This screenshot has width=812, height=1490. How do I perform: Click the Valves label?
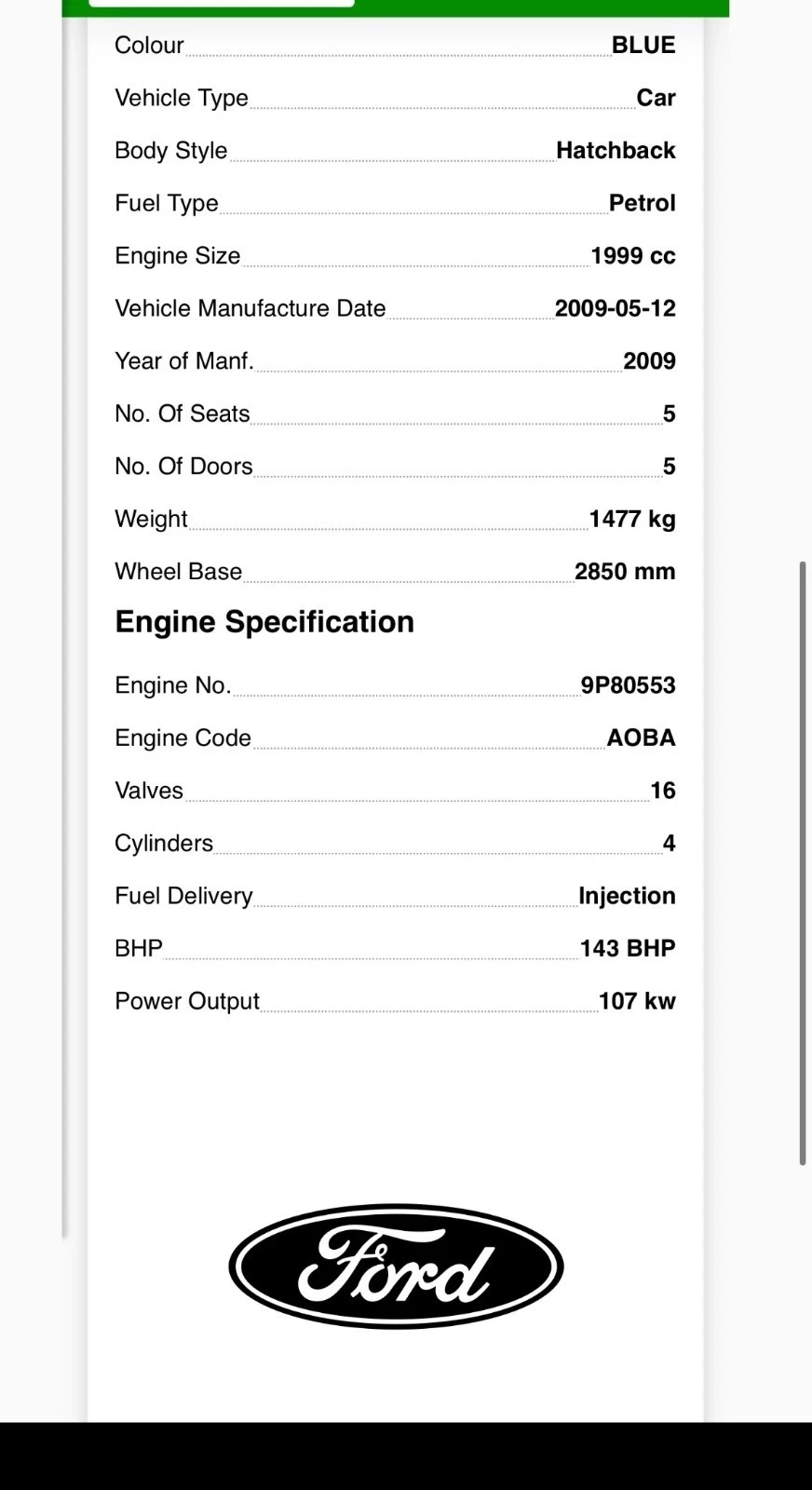(149, 791)
